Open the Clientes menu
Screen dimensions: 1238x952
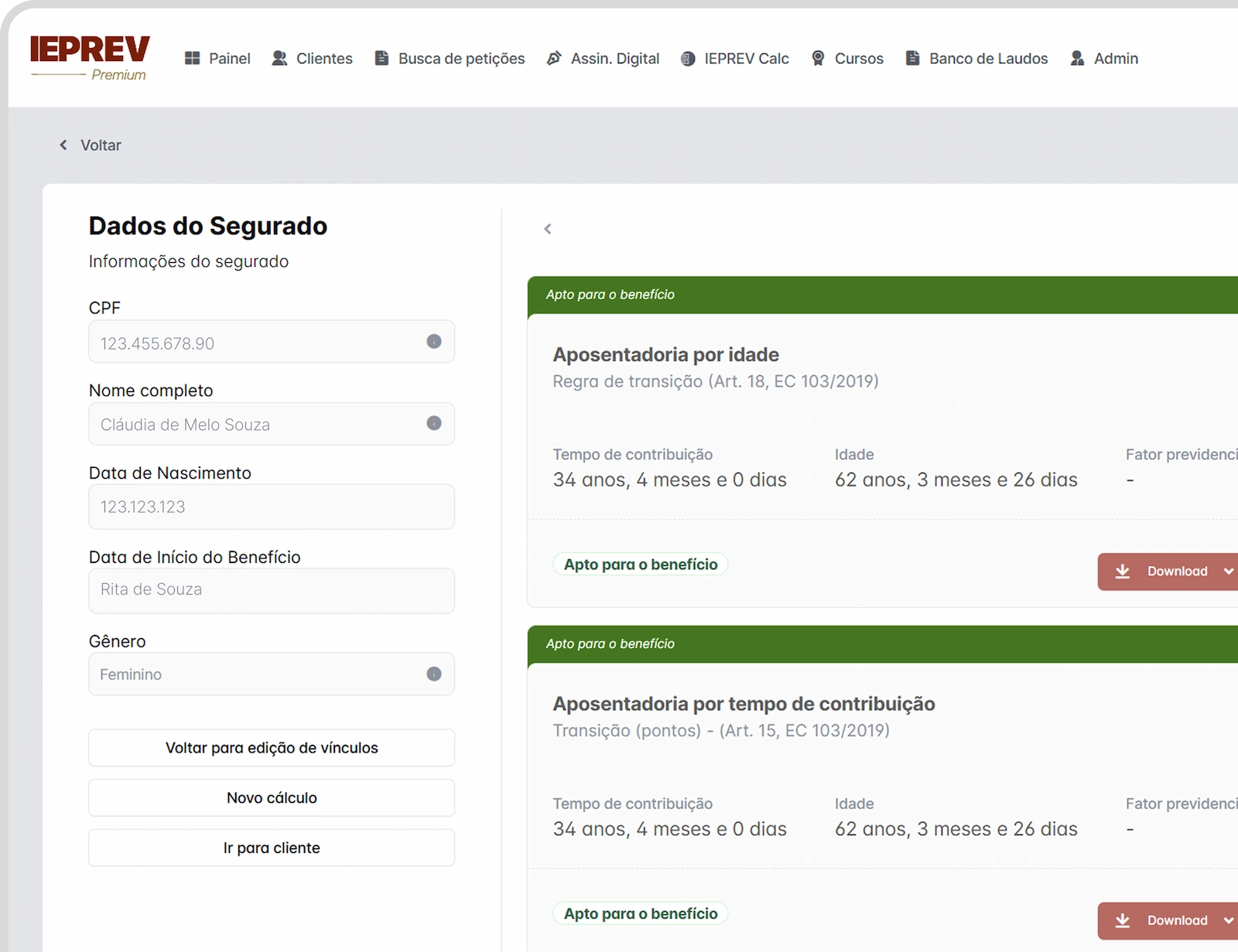[x=312, y=58]
